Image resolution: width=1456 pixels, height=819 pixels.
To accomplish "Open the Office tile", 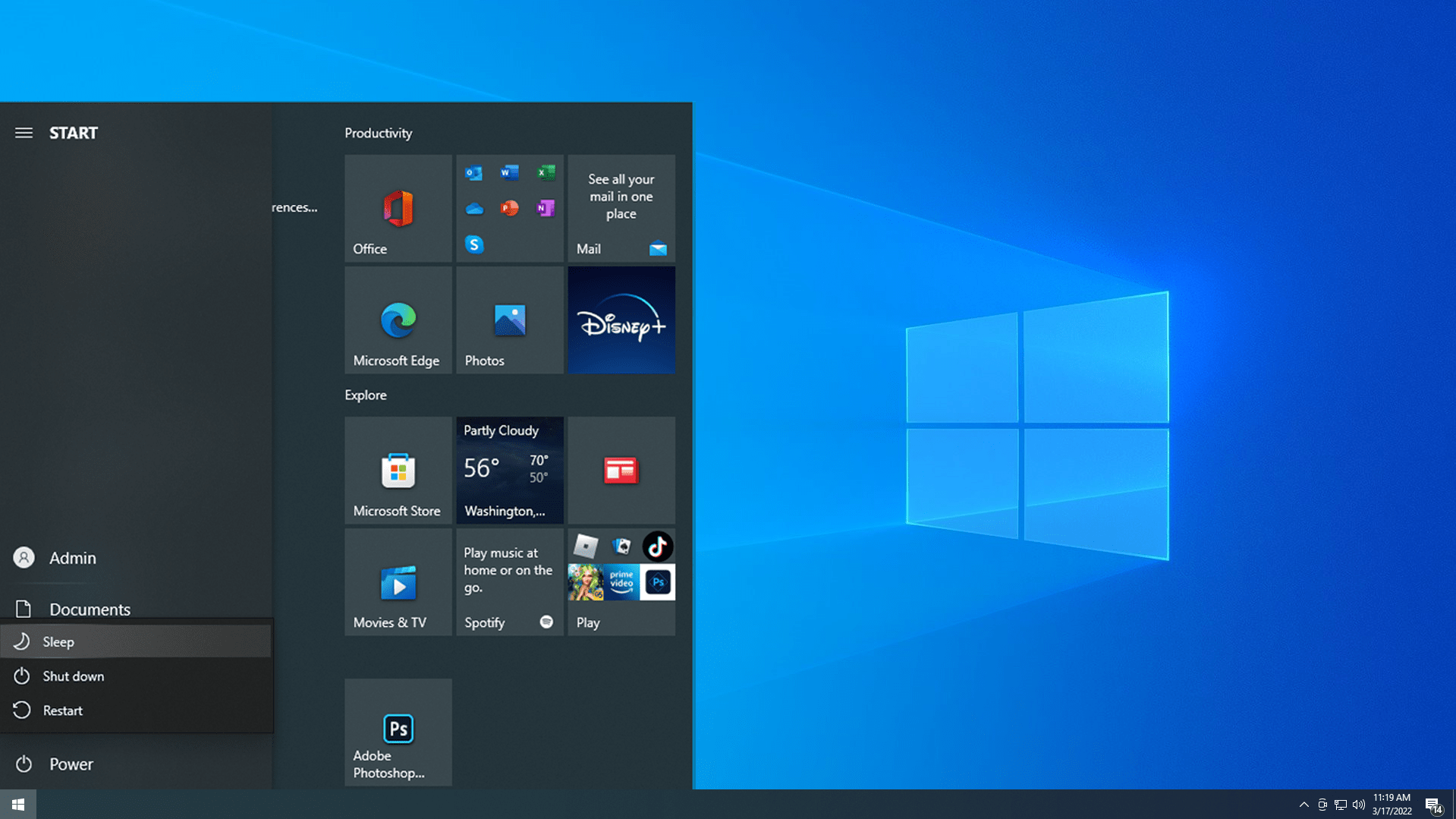I will [x=398, y=209].
